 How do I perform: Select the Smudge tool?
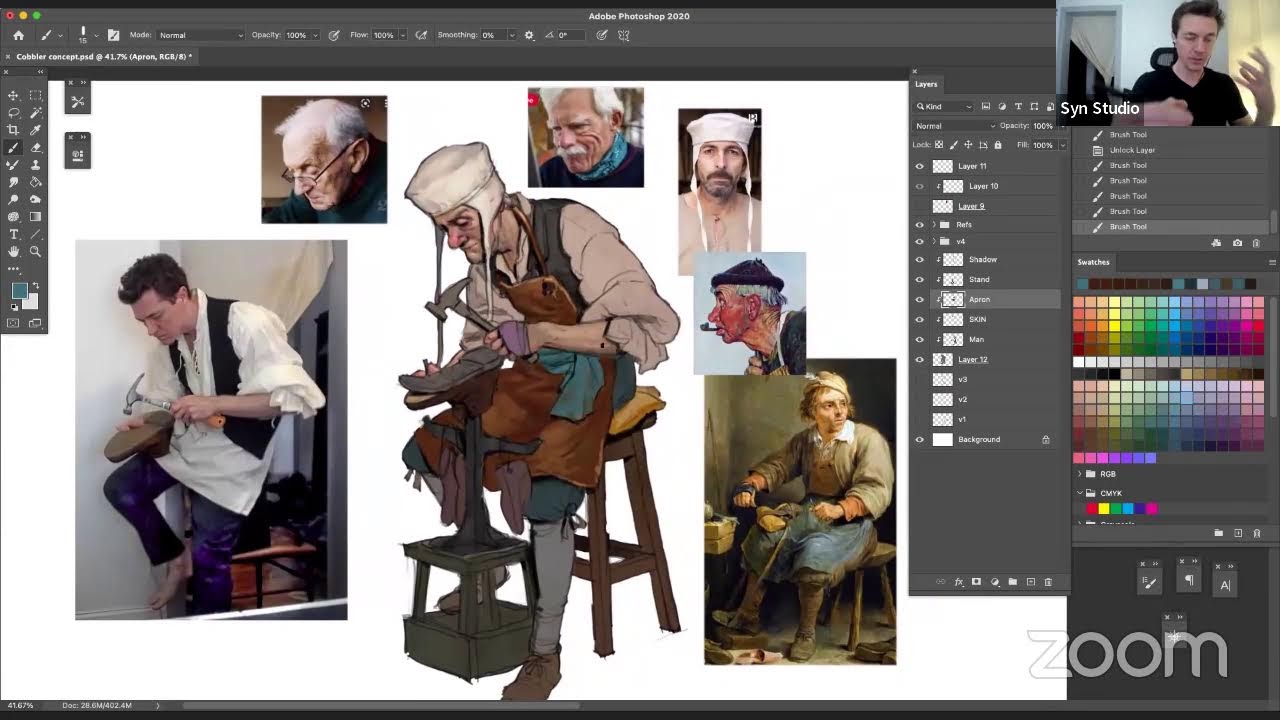pyautogui.click(x=13, y=182)
